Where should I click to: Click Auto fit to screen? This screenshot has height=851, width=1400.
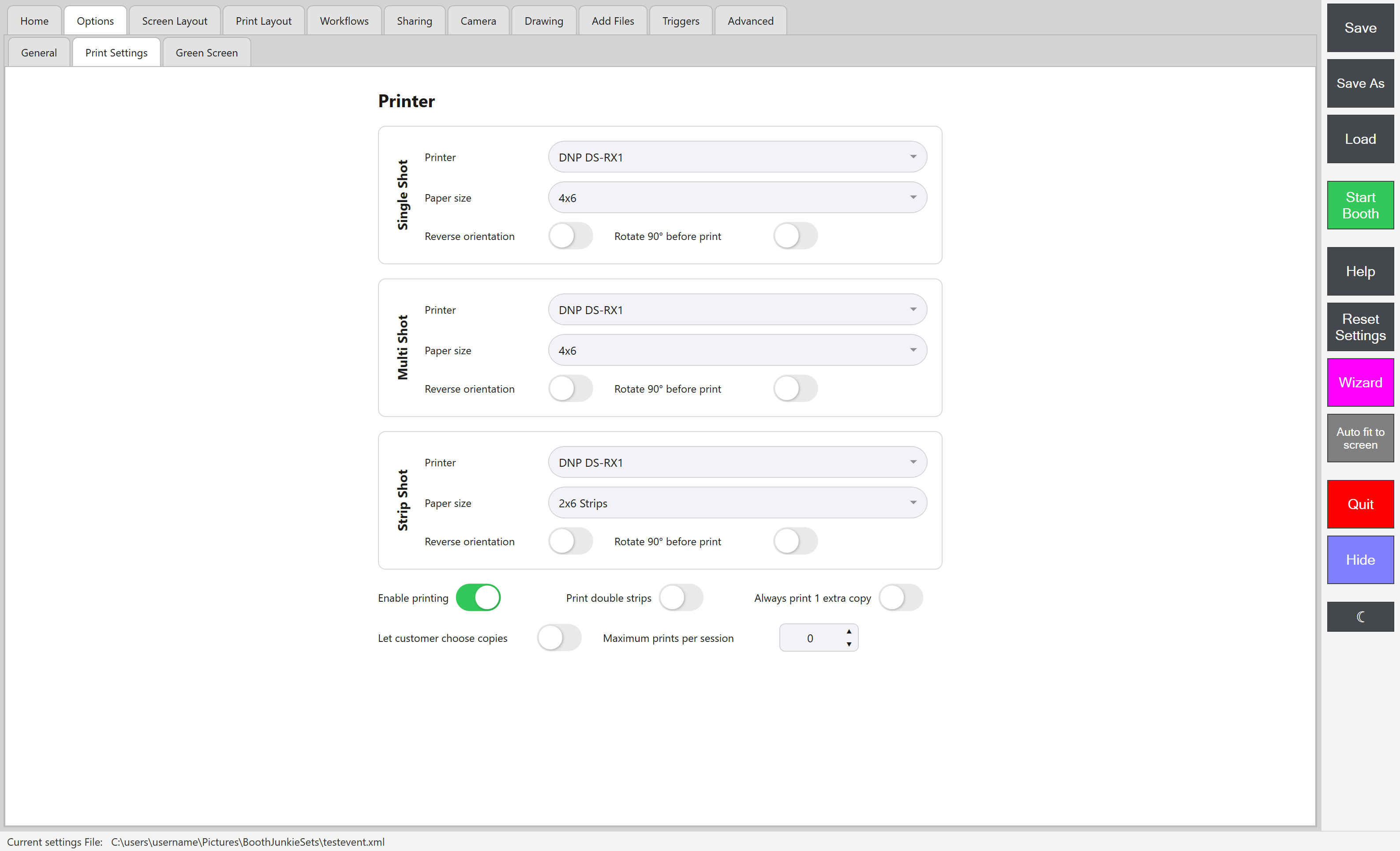click(x=1360, y=438)
